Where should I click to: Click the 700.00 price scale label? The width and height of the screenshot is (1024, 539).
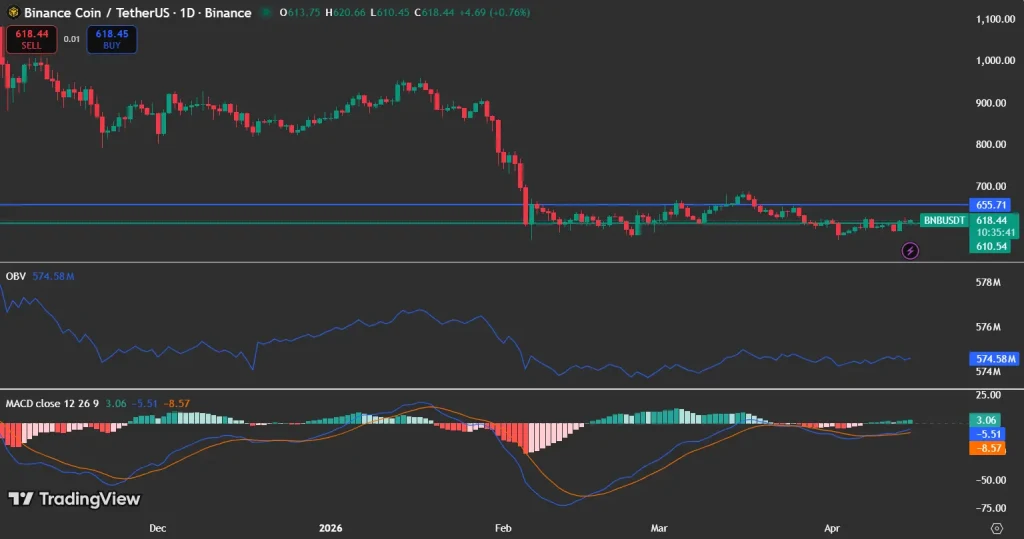991,187
